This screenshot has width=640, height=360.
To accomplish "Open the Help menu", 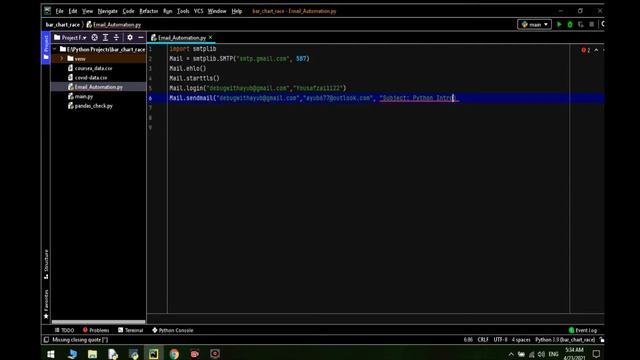I will [237, 11].
